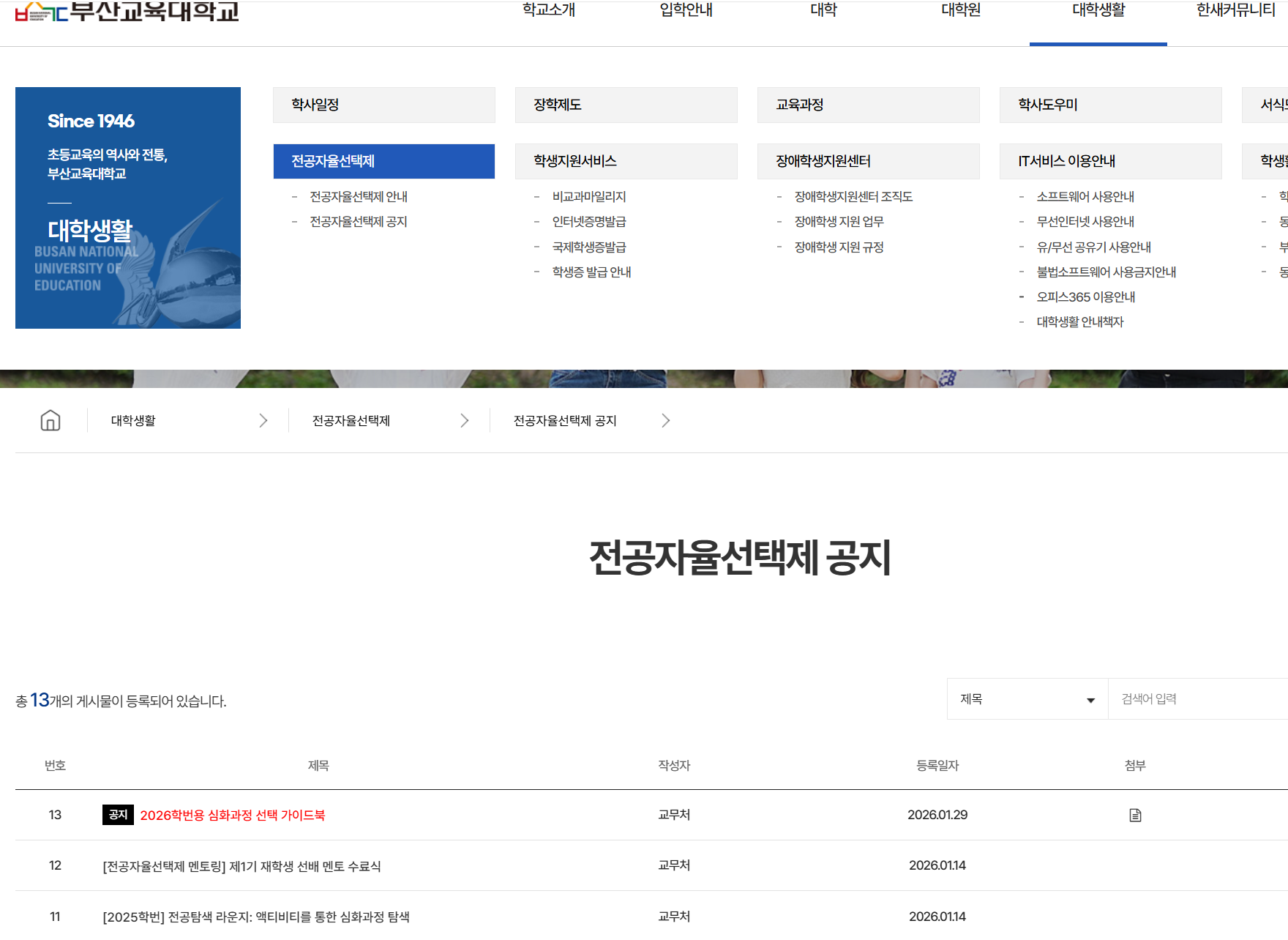The image size is (1288, 940).
Task: Click the 대학생활 Since 1946 banner image
Action: (x=128, y=208)
